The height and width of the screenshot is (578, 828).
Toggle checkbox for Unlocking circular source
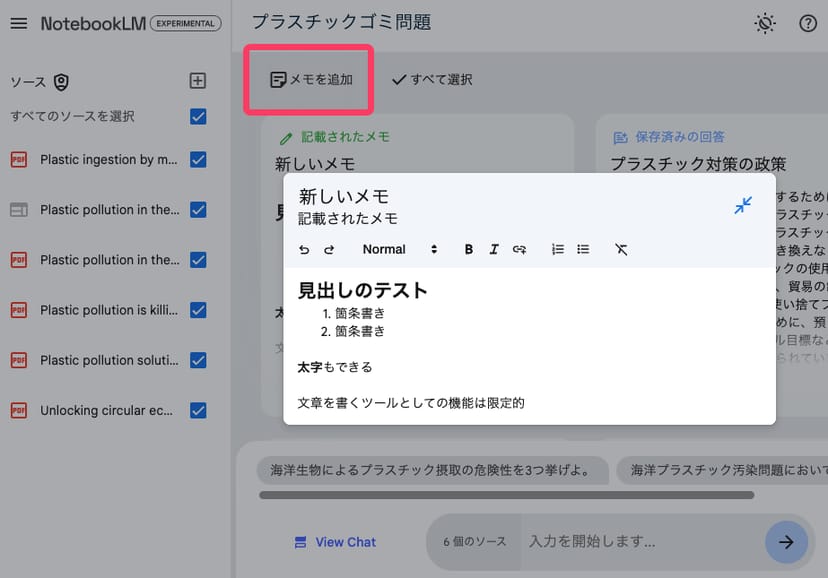(198, 410)
